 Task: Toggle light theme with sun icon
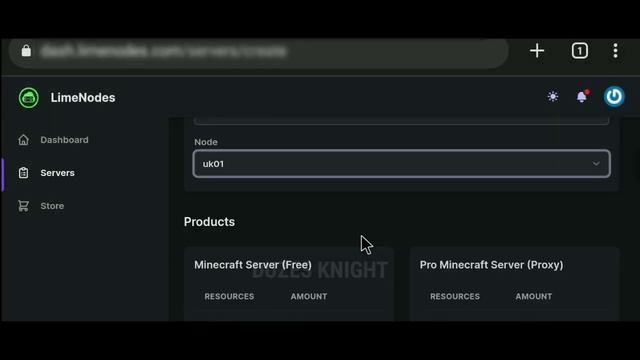click(553, 97)
